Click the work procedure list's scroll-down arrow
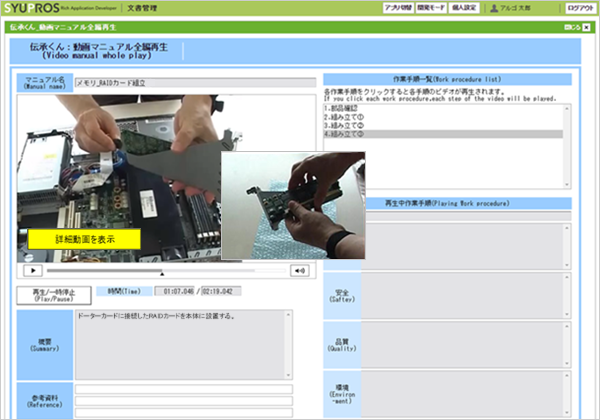600x420 pixels. (x=567, y=184)
